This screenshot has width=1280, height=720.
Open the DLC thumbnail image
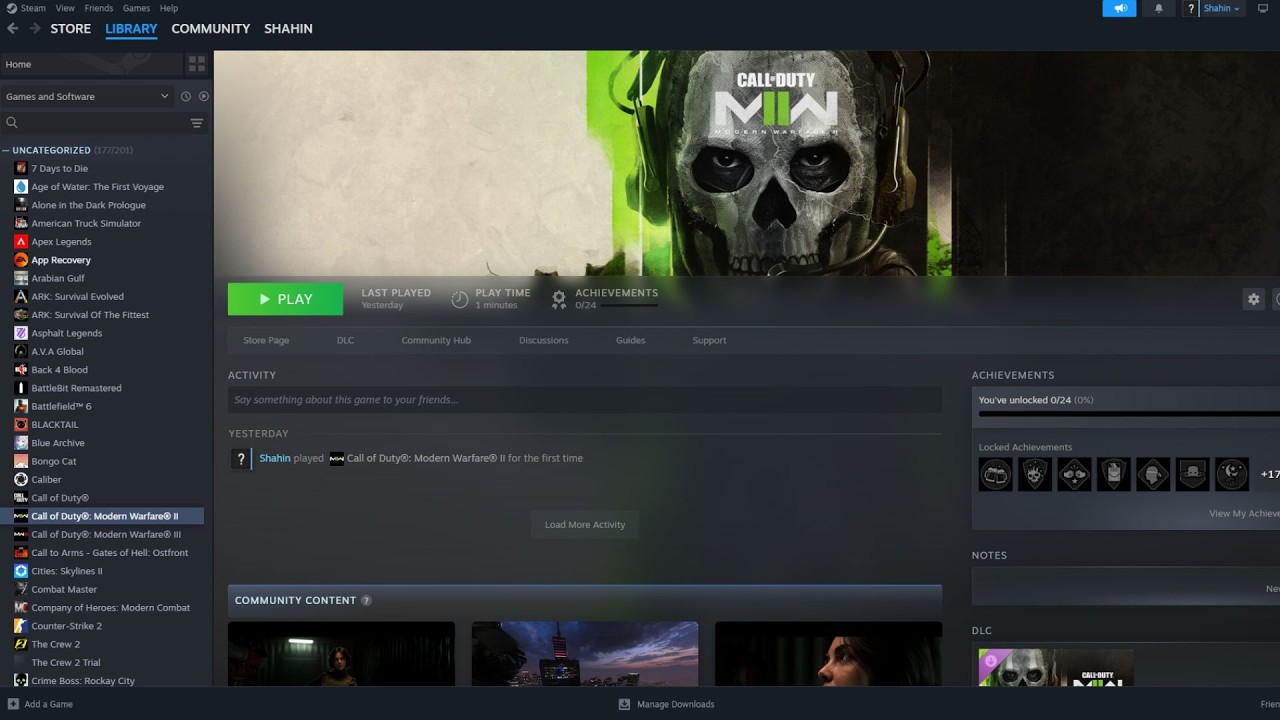1056,668
